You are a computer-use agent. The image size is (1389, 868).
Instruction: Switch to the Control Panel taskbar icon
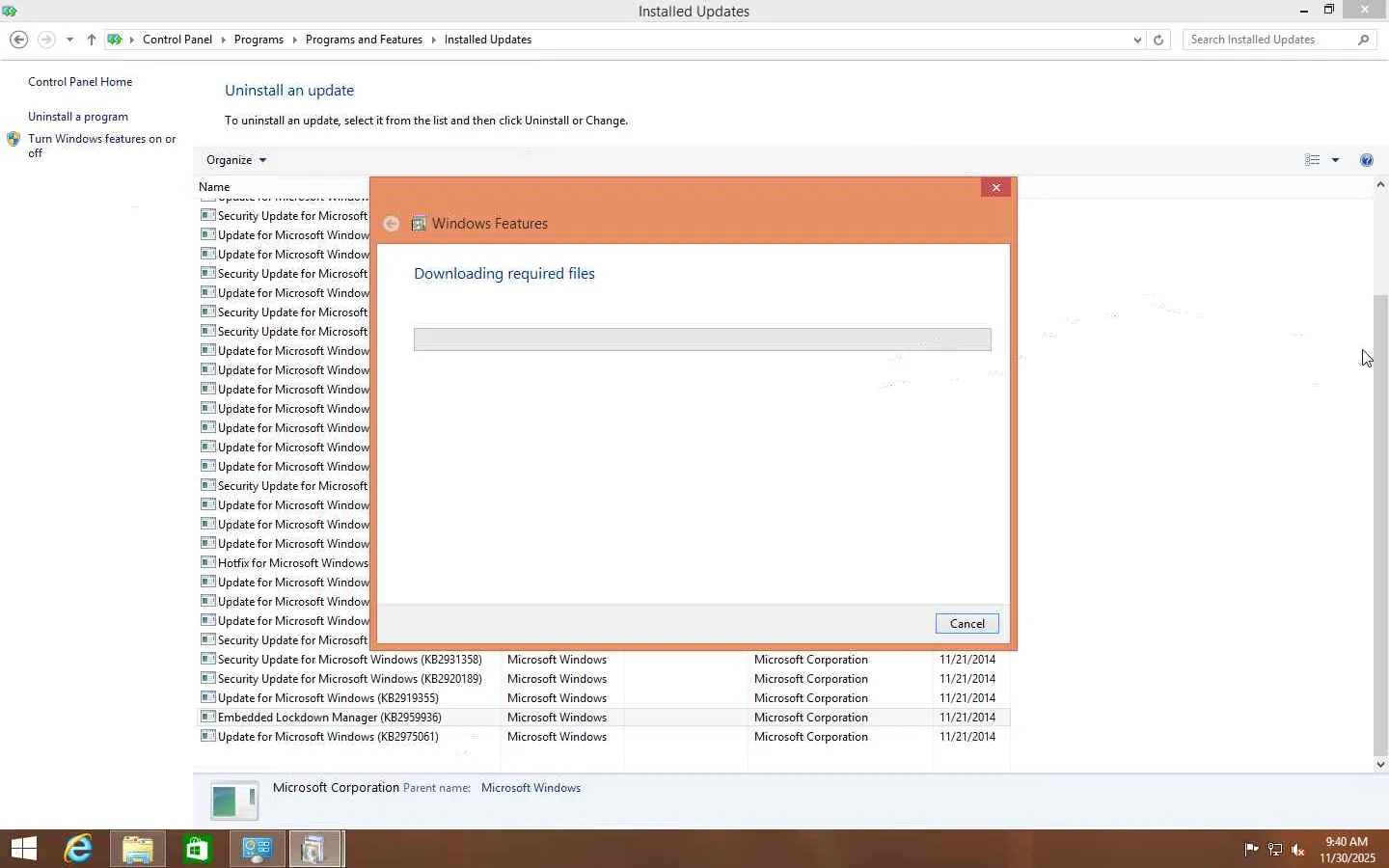[x=257, y=849]
